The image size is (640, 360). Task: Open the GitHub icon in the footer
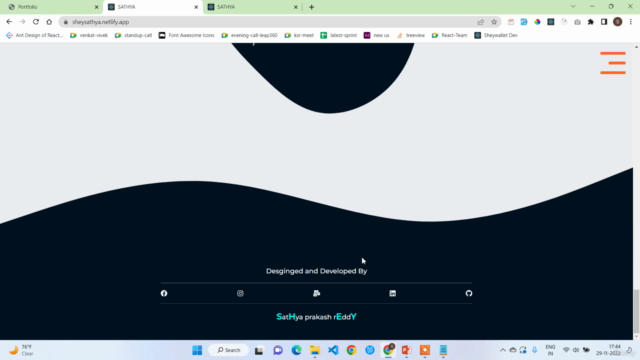click(x=469, y=293)
